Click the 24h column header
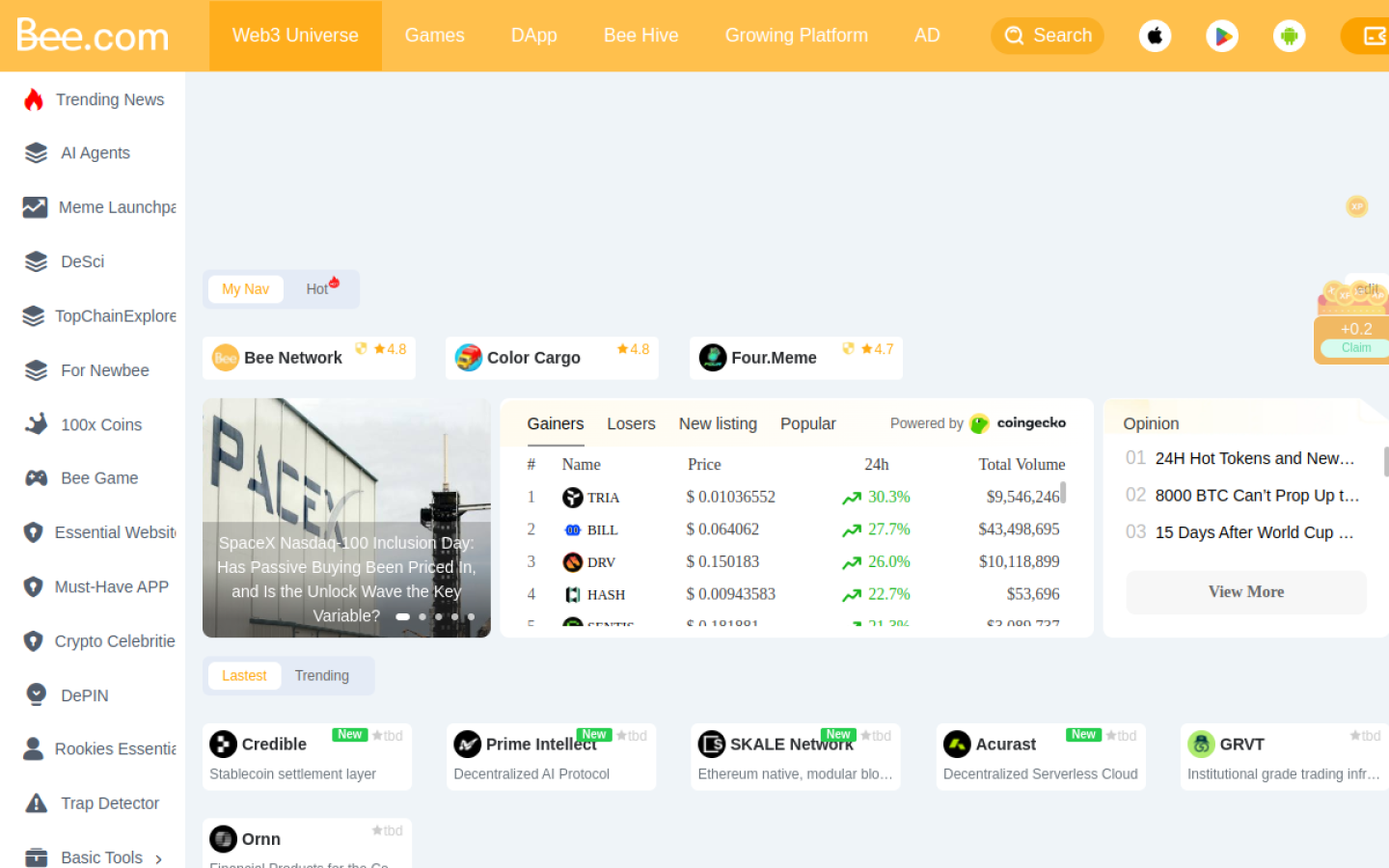1389x868 pixels. [x=877, y=465]
